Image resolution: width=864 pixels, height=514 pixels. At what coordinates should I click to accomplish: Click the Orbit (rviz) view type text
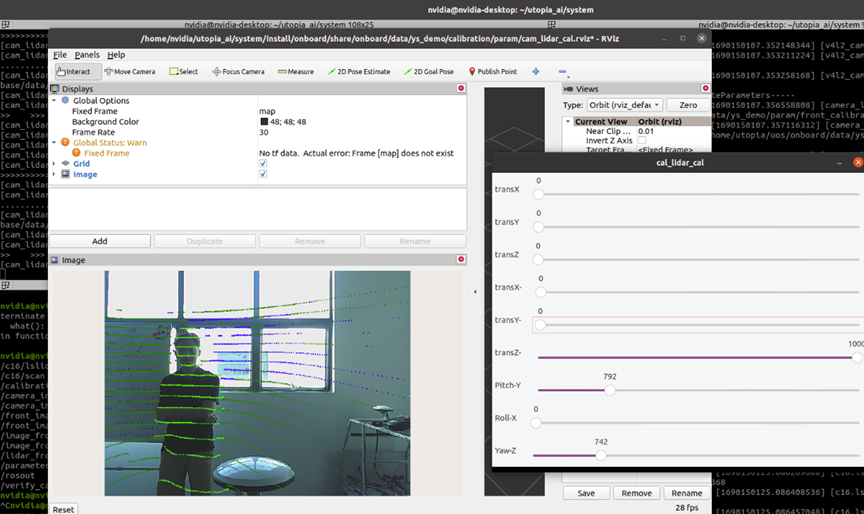coord(660,121)
